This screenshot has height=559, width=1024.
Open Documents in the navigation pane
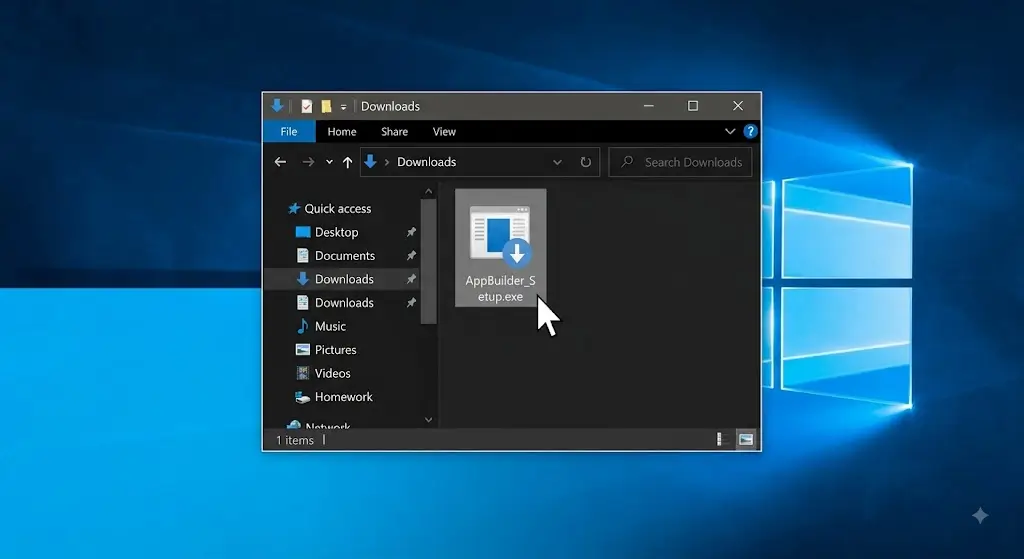click(345, 255)
